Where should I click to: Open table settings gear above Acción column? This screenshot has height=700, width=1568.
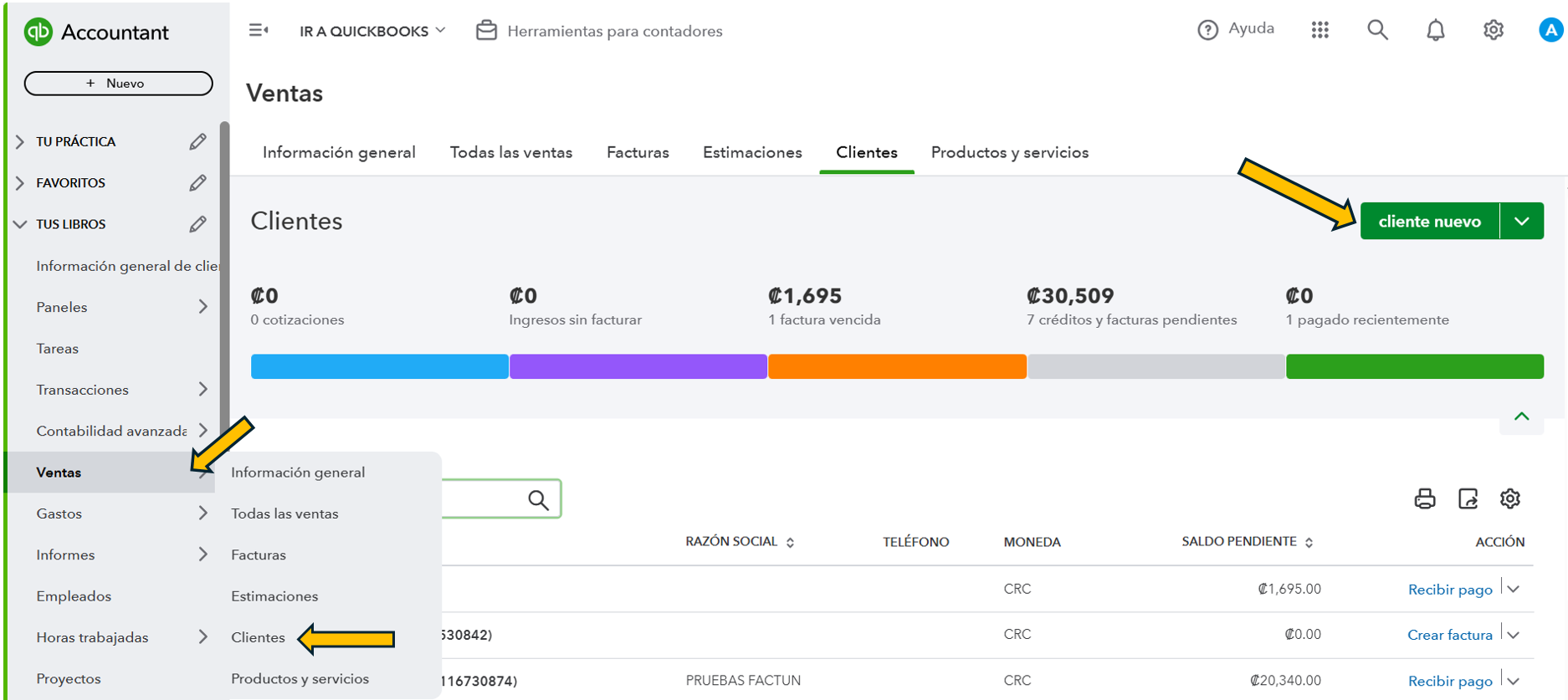pyautogui.click(x=1509, y=499)
